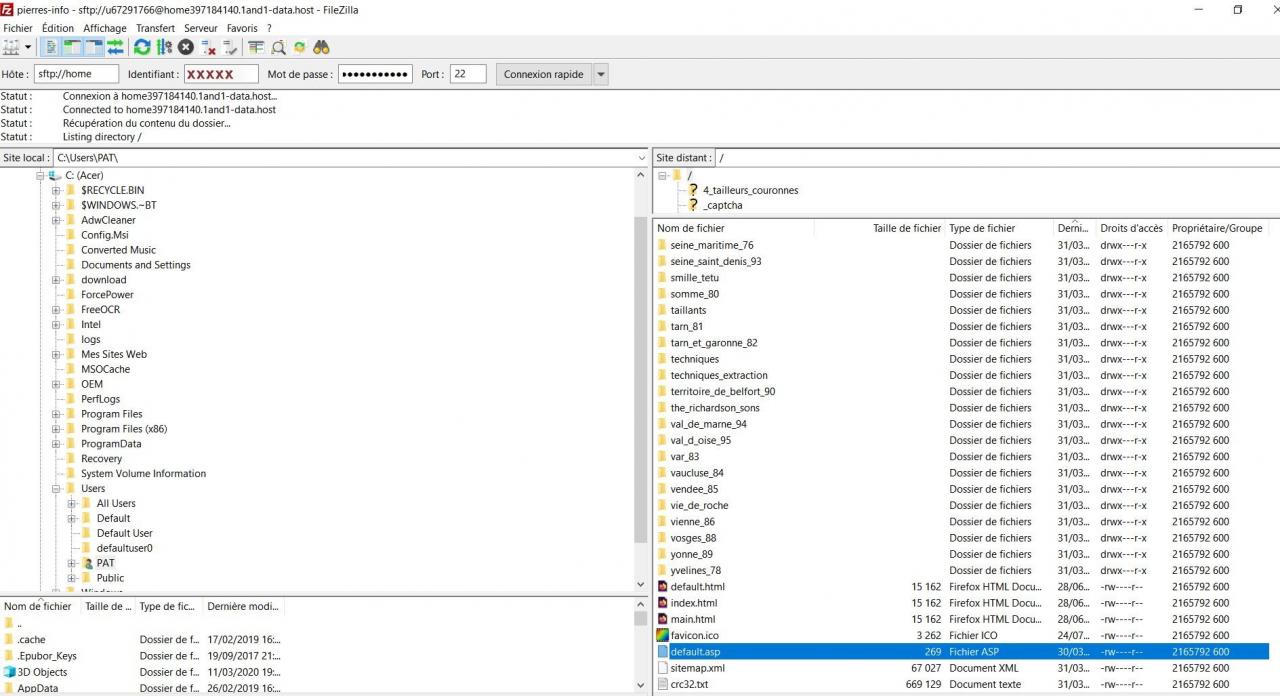
Task: Toggle the local directory tree display
Action: [72, 47]
